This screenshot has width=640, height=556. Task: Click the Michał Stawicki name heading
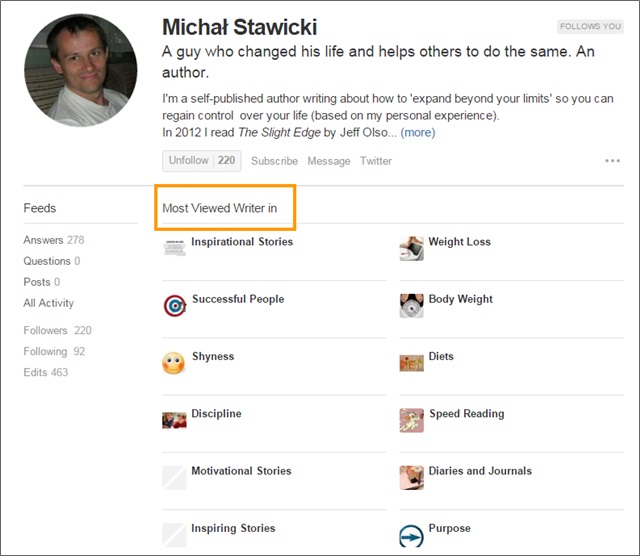click(x=240, y=27)
